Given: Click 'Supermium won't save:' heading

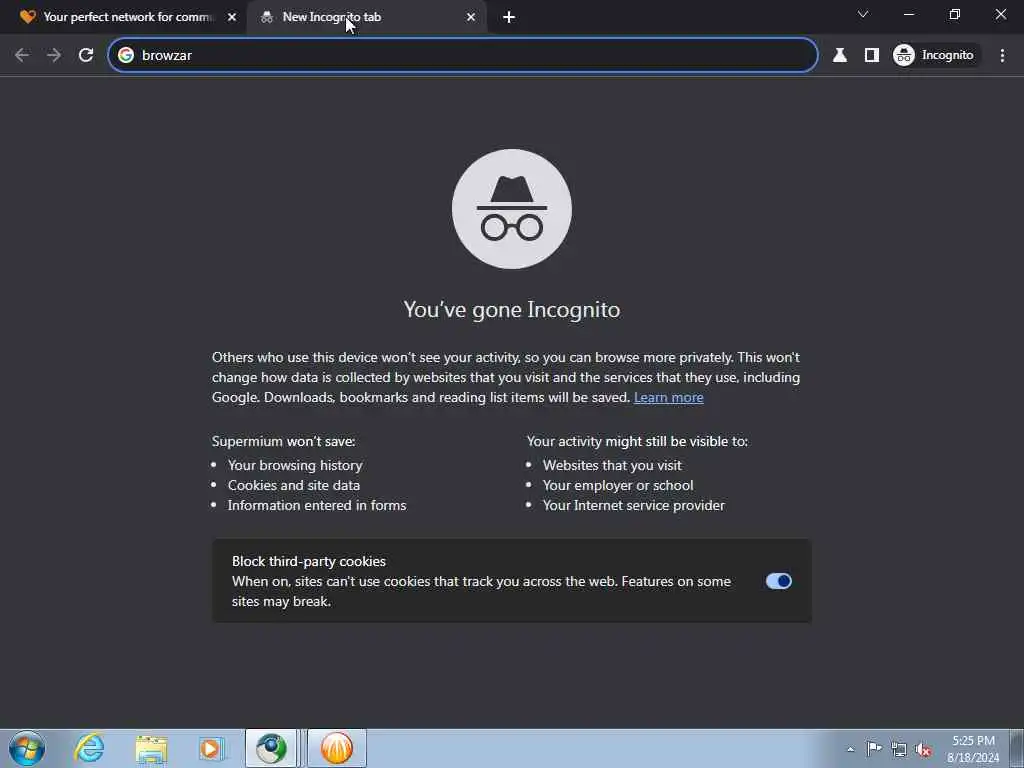Looking at the screenshot, I should [283, 441].
